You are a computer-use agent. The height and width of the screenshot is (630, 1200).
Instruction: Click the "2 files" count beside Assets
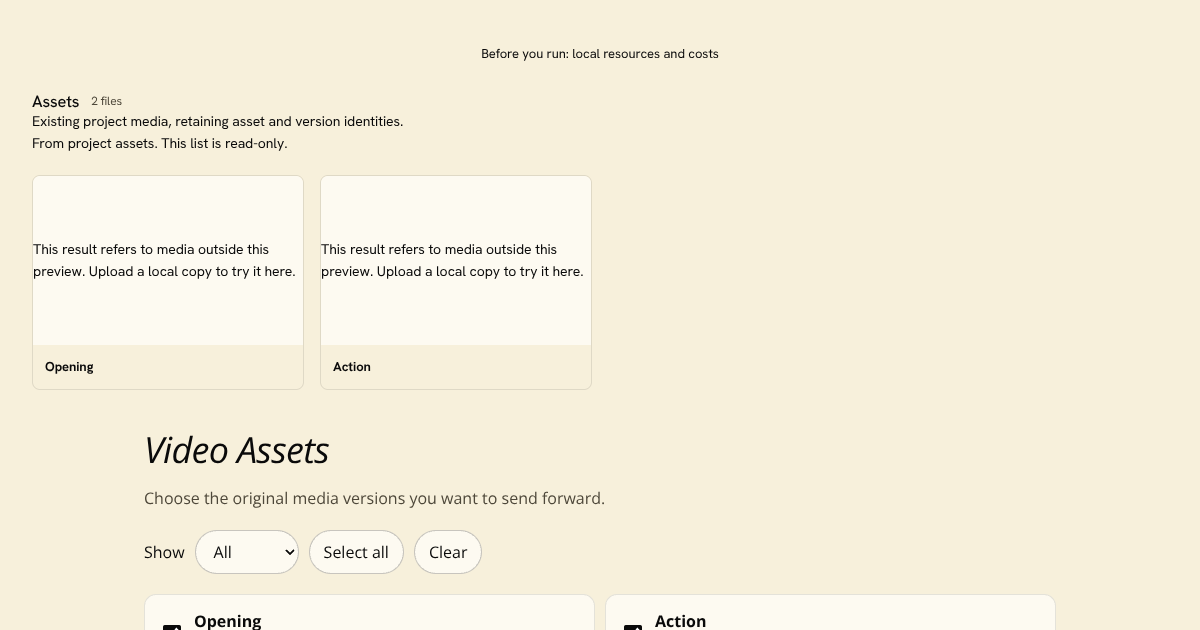106,101
